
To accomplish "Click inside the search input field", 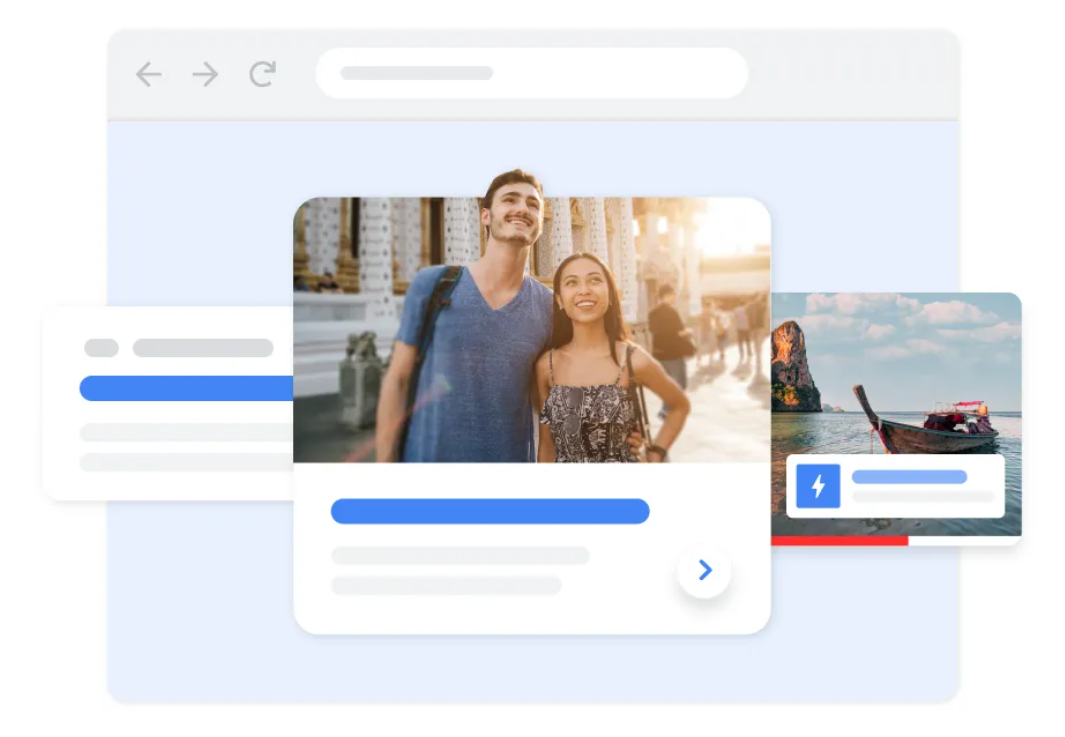I will click(x=450, y=73).
